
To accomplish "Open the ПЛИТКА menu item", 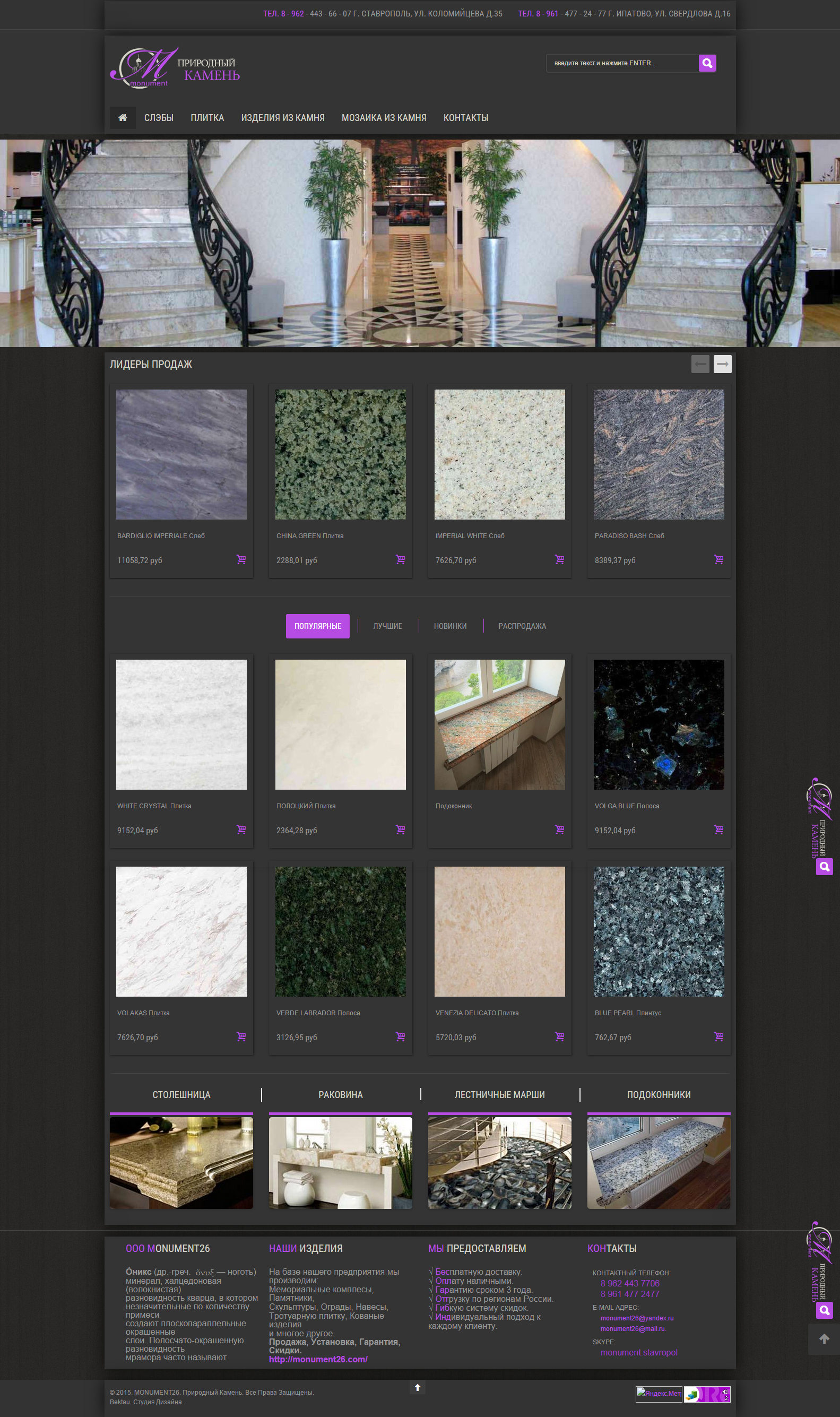I will [x=207, y=118].
